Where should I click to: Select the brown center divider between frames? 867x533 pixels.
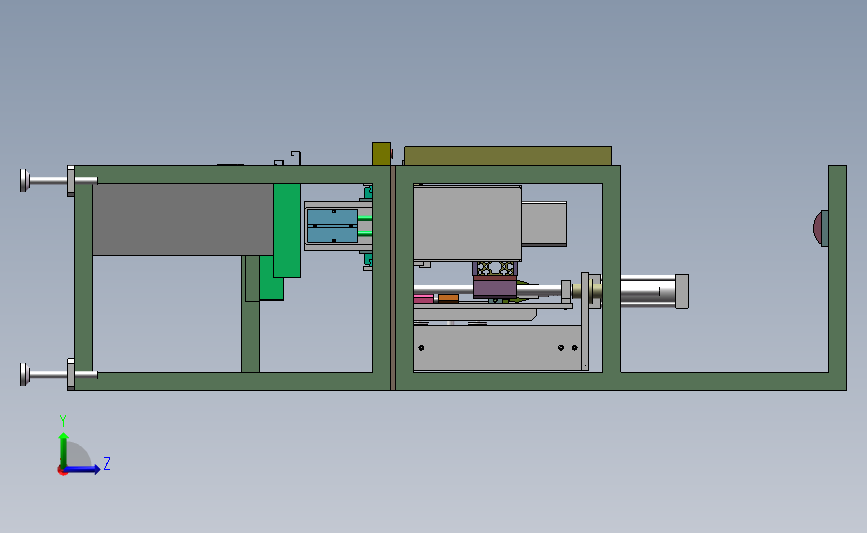[x=393, y=278]
